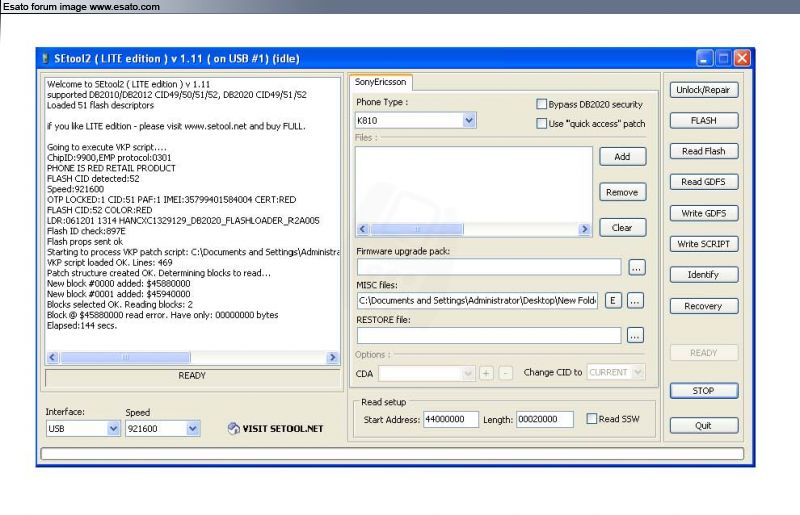Click the plus button next to CDA
The width and height of the screenshot is (800, 515).
click(486, 373)
